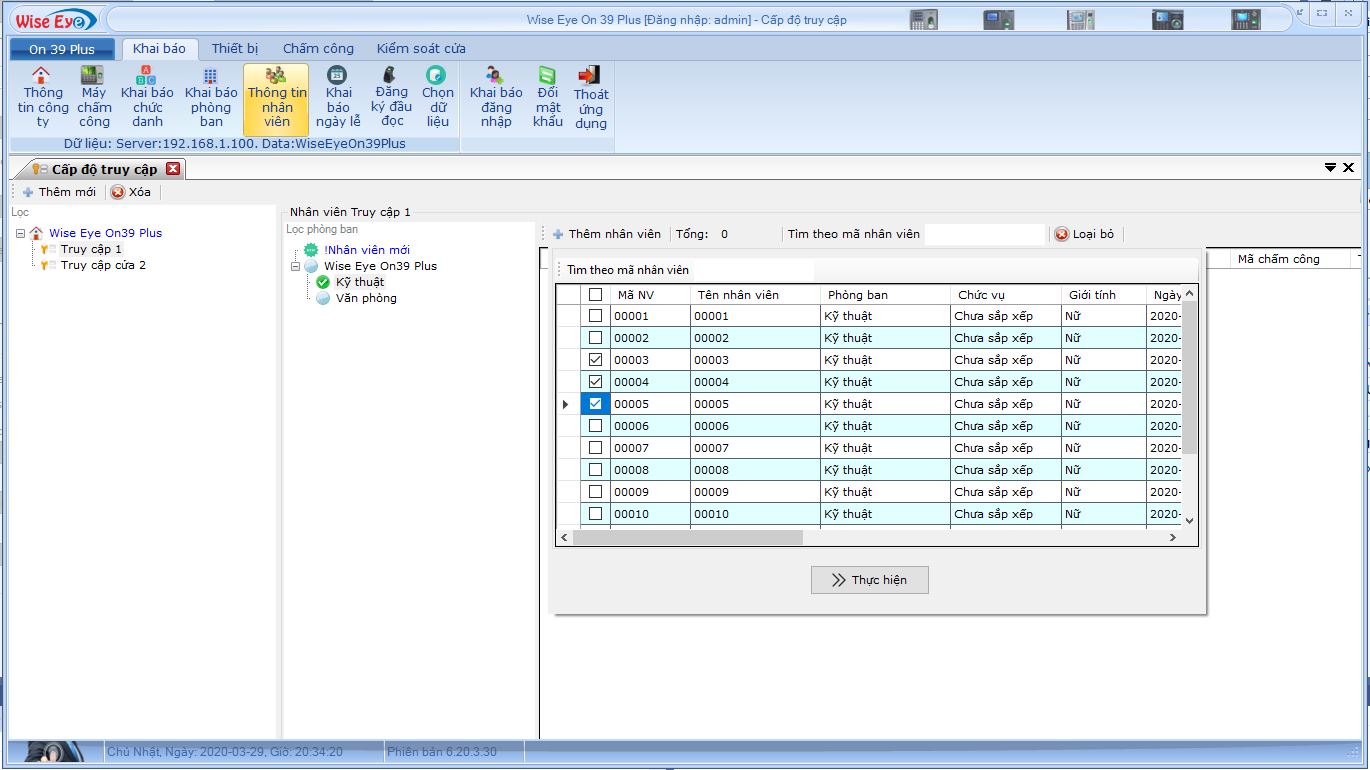1370x770 pixels.
Task: Click Thoát ứng dụng exit icon
Action: (590, 76)
